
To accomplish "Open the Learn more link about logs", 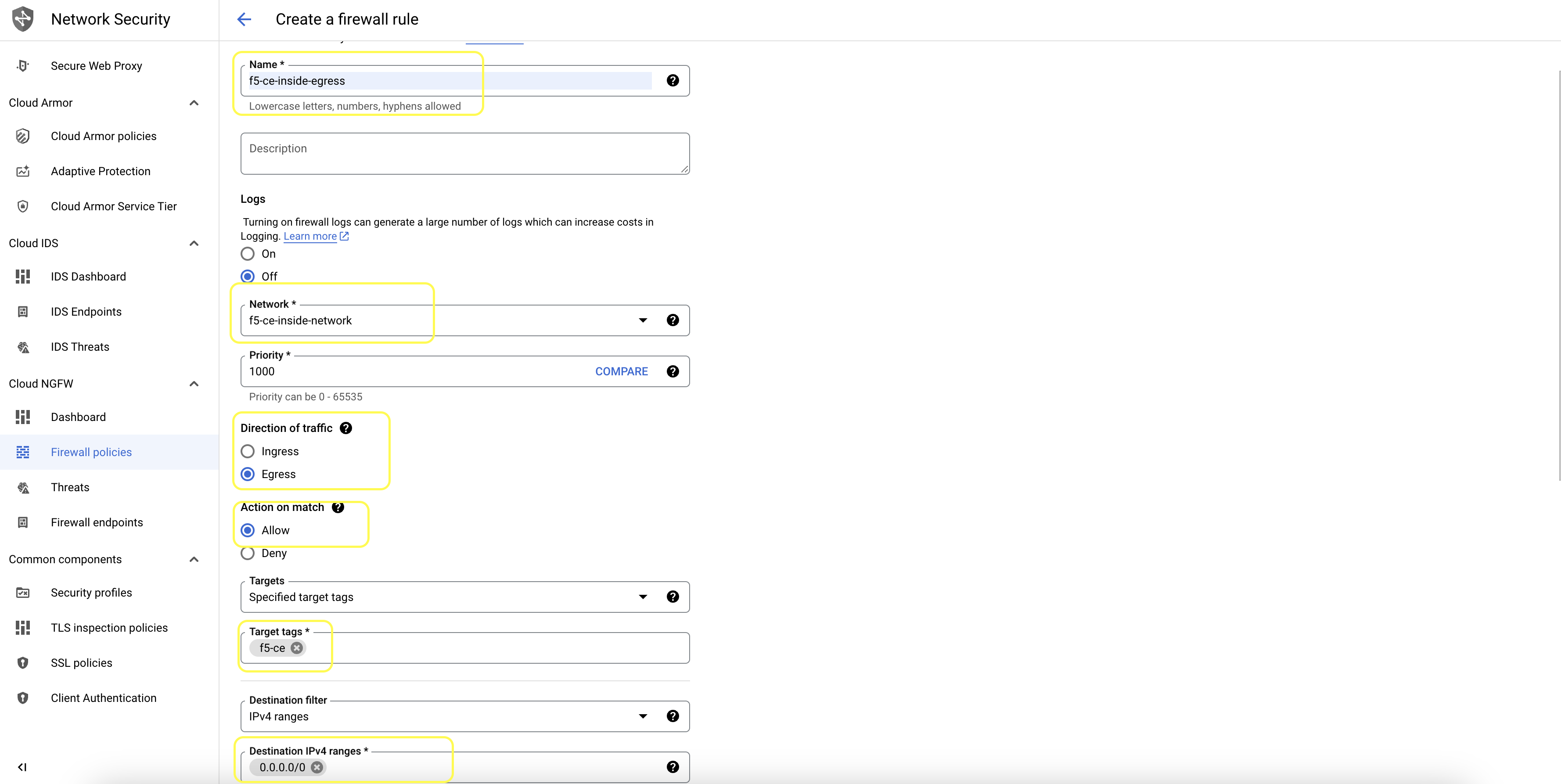I will coord(310,236).
